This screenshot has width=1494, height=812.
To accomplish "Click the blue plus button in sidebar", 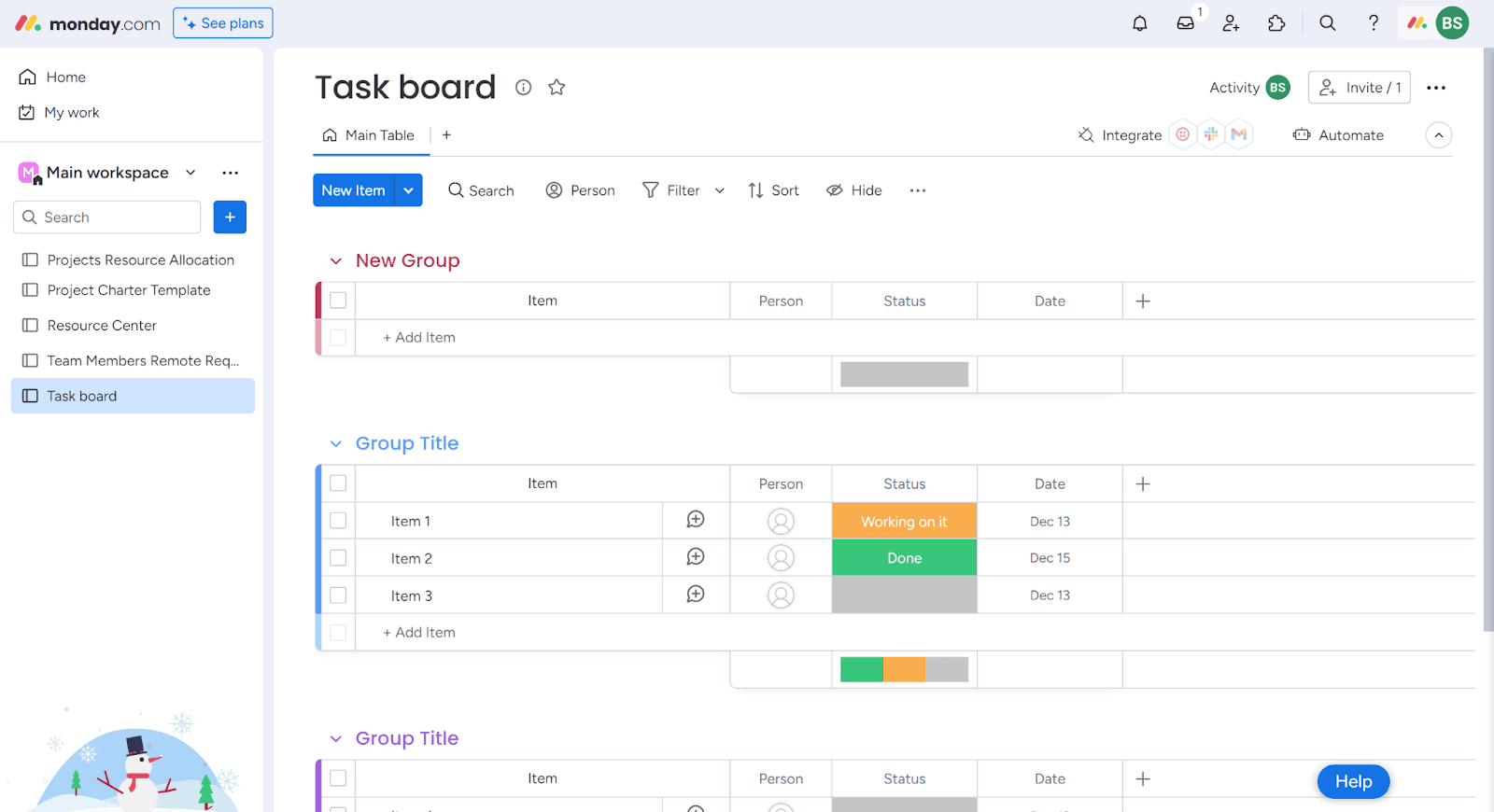I will point(230,217).
